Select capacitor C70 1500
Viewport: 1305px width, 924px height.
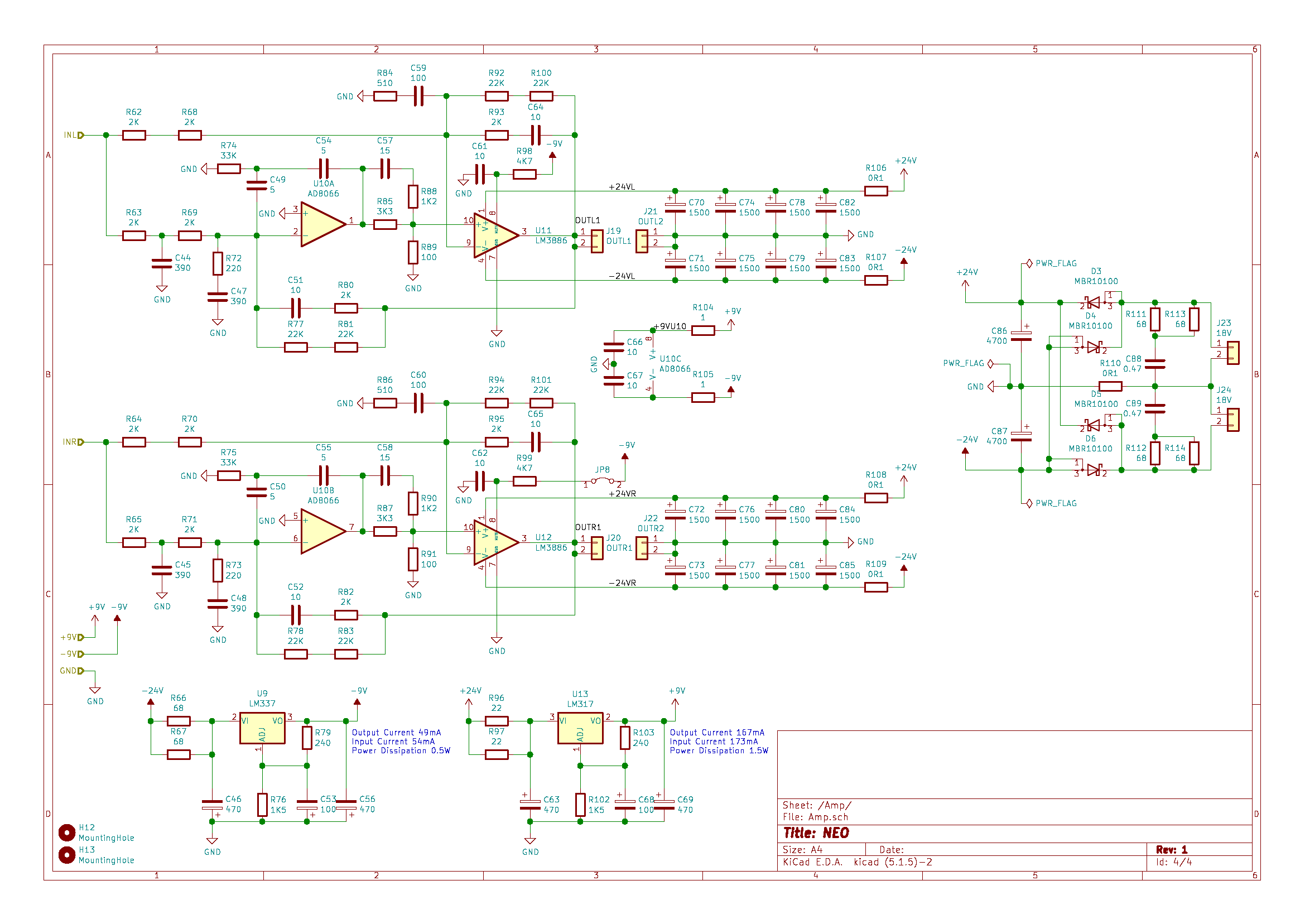(x=675, y=207)
